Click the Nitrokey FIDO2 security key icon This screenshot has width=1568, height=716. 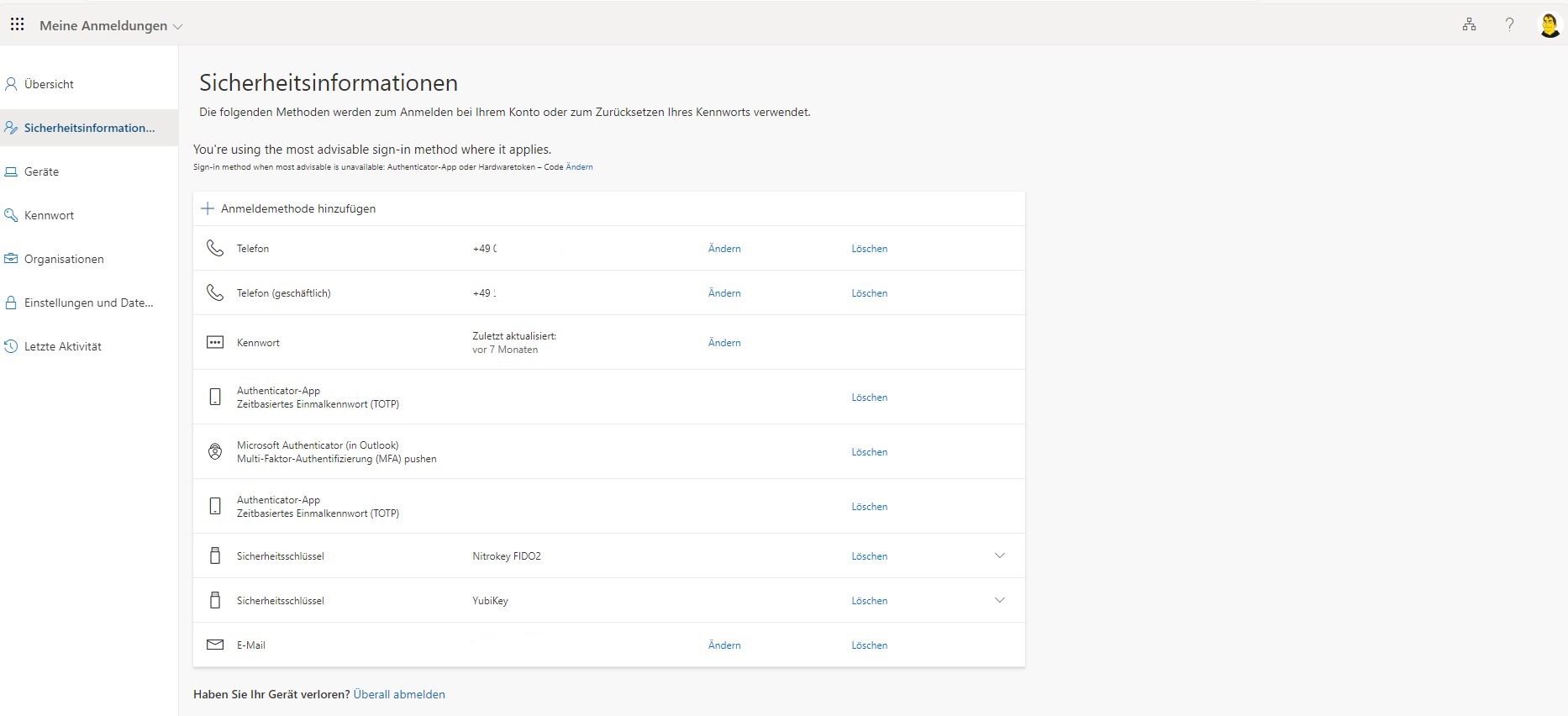(215, 556)
